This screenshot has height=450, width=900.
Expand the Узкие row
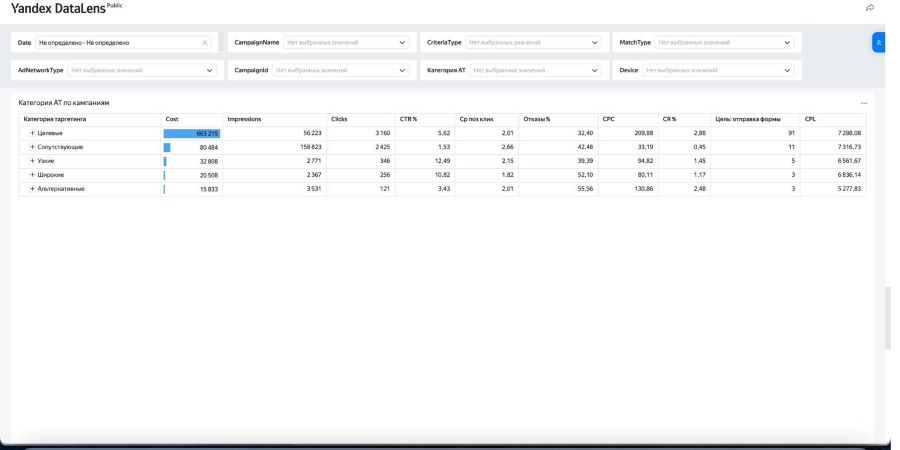point(33,161)
